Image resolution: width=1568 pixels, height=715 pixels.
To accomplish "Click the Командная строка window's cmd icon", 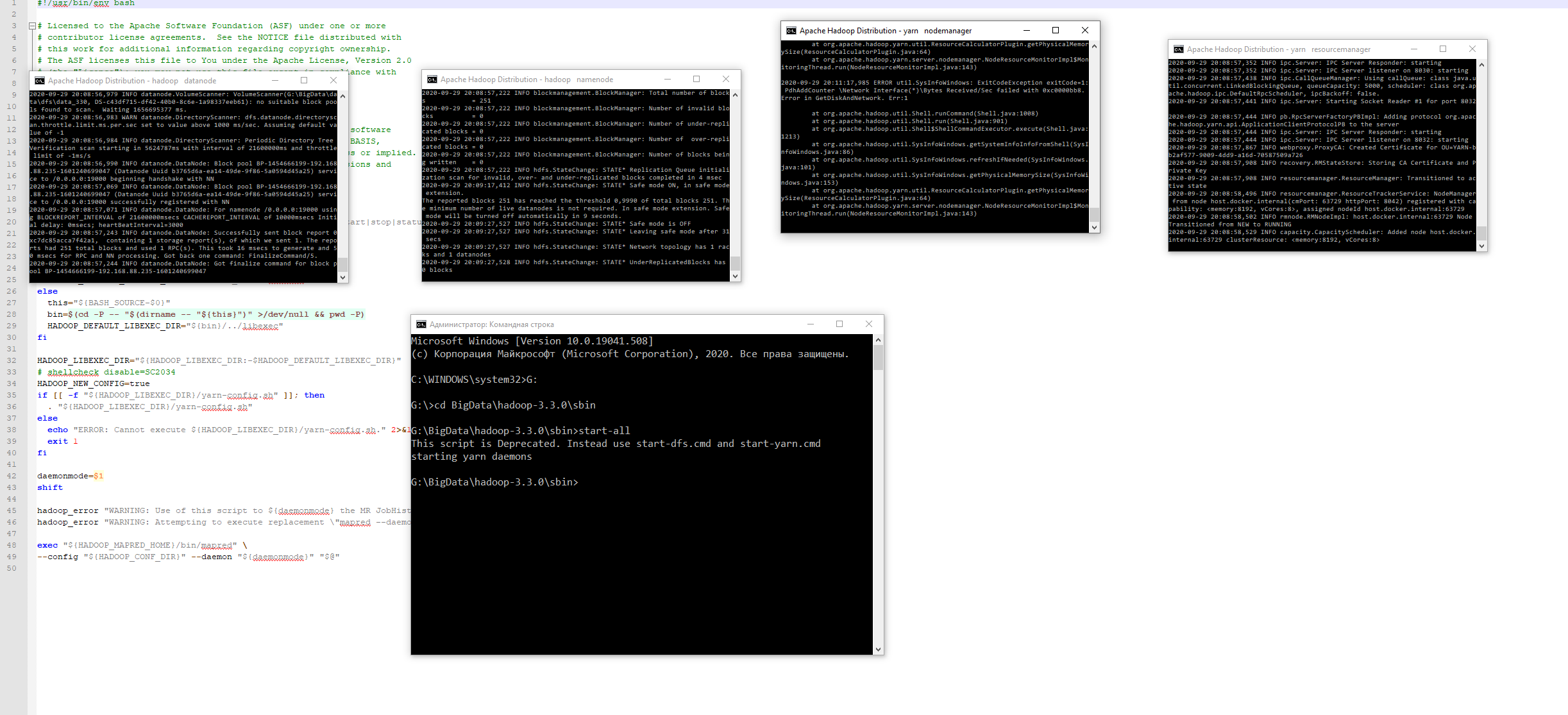I will [421, 324].
